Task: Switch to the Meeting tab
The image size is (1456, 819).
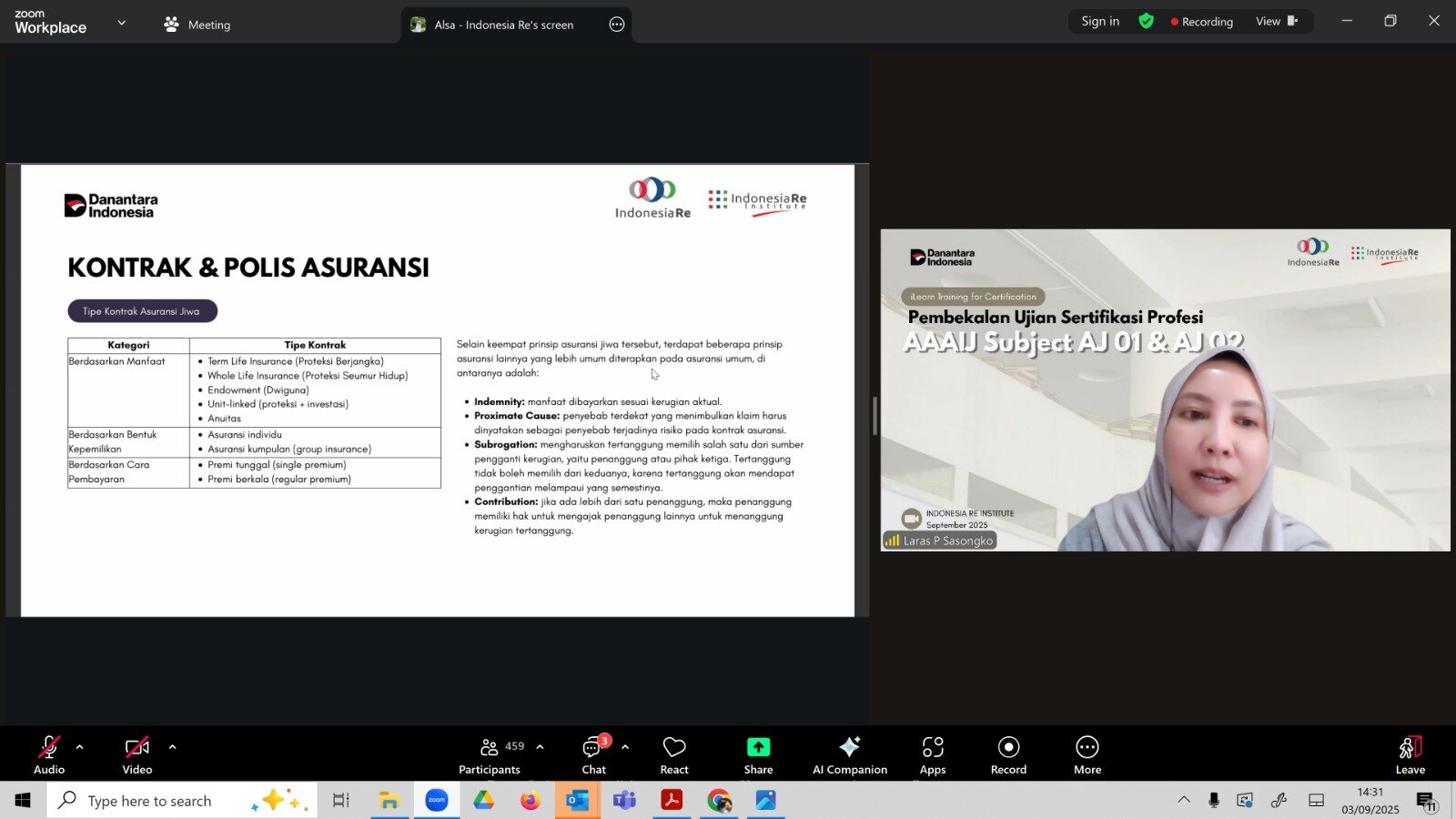Action: click(x=197, y=25)
